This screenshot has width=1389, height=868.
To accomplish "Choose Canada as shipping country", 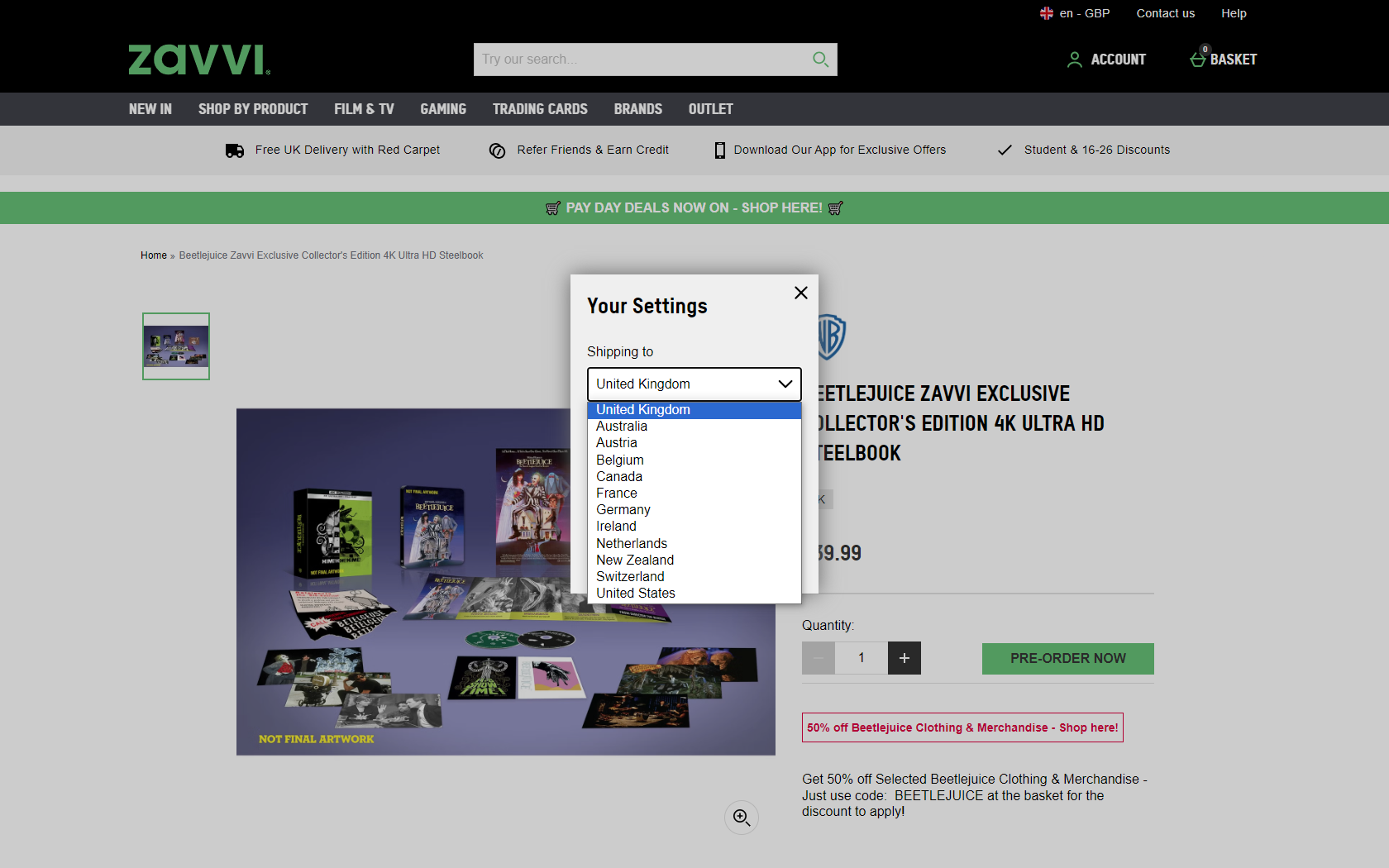I will click(694, 477).
